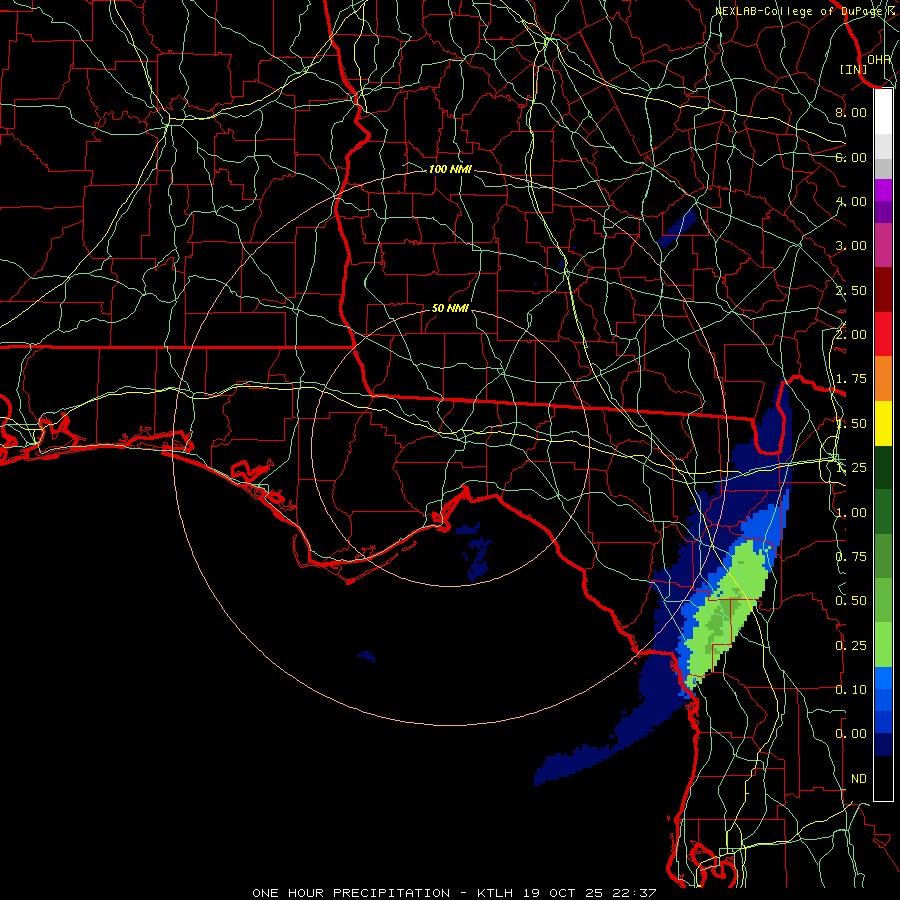
Task: Click the 0.10 legend value
Action: pyautogui.click(x=851, y=690)
